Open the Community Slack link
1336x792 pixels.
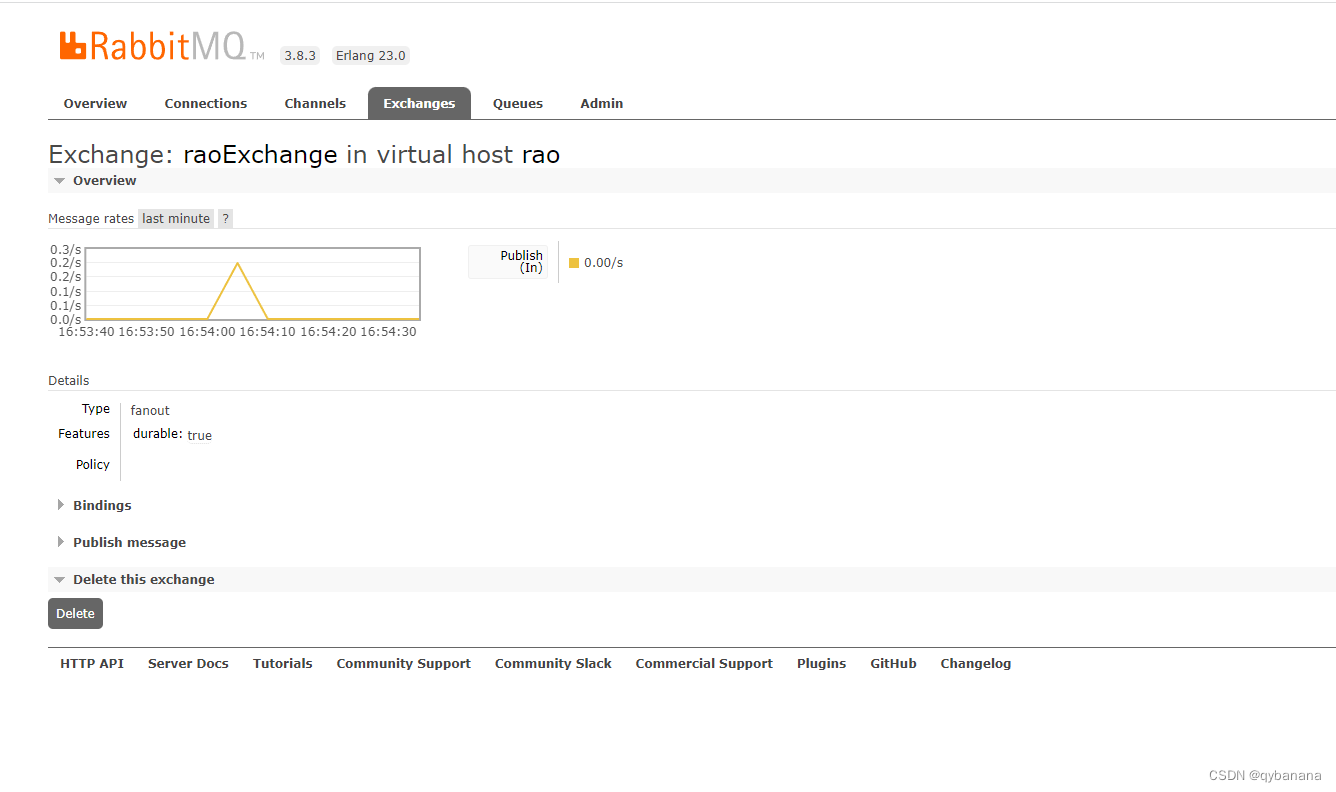coord(553,663)
